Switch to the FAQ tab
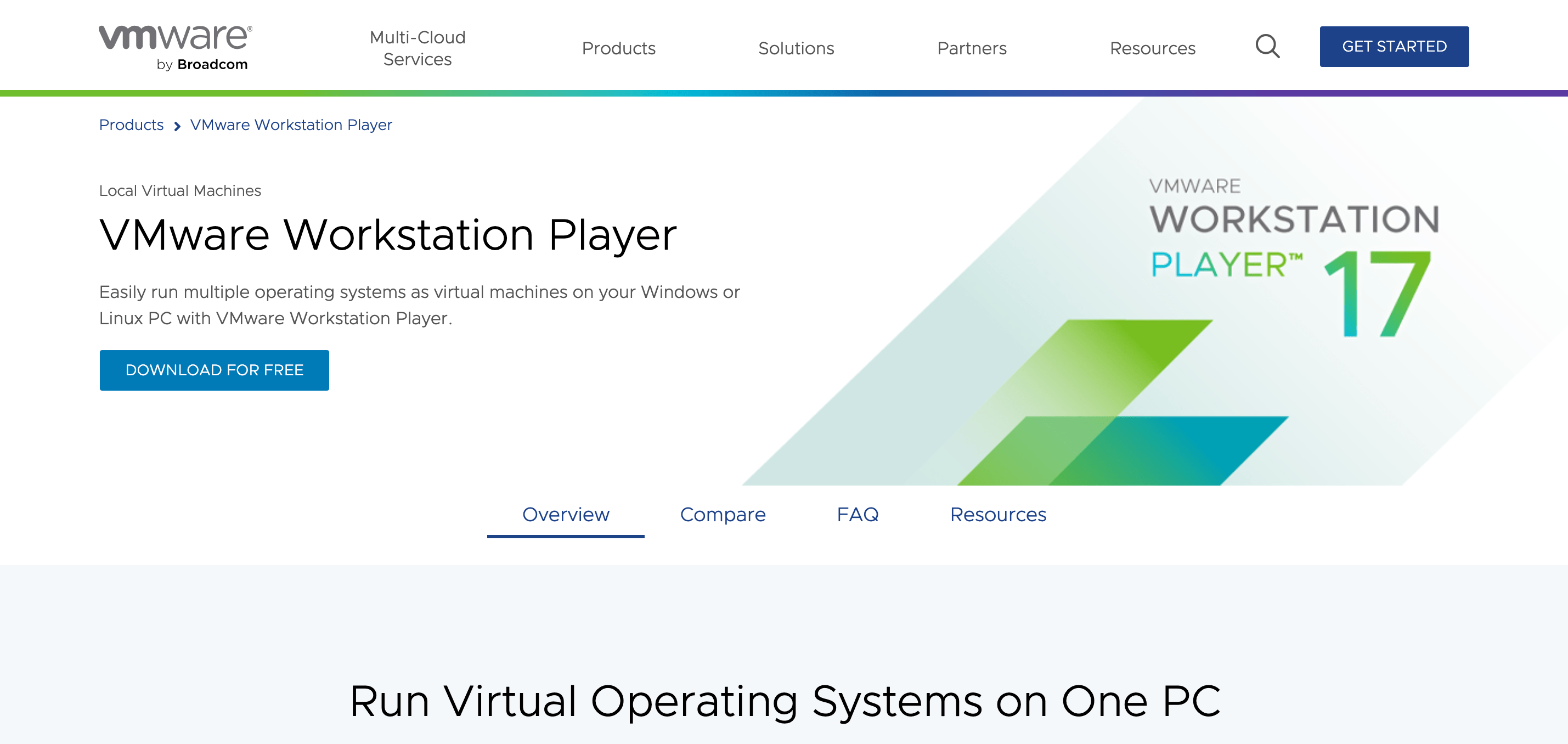 pyautogui.click(x=858, y=515)
